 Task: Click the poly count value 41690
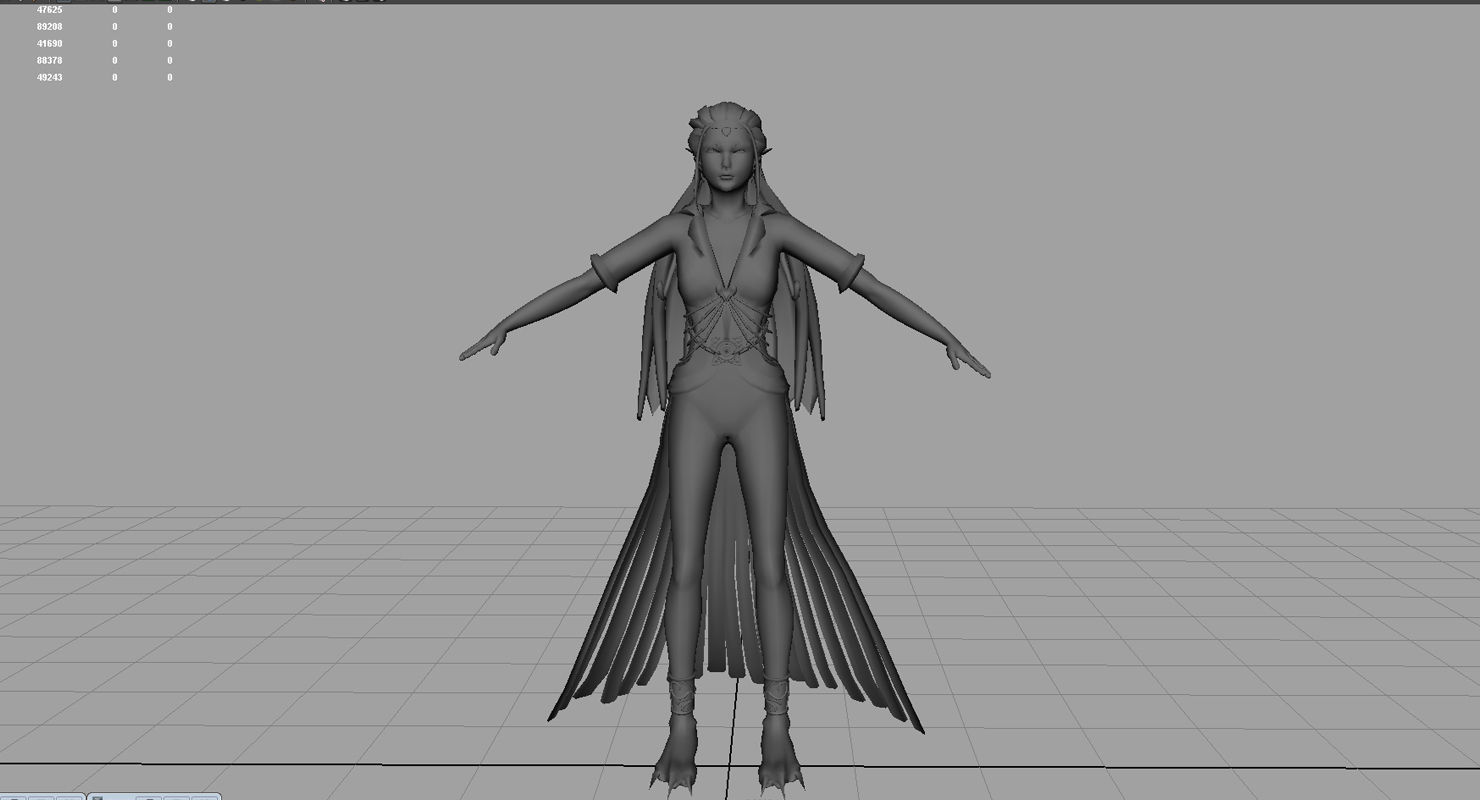[x=49, y=44]
